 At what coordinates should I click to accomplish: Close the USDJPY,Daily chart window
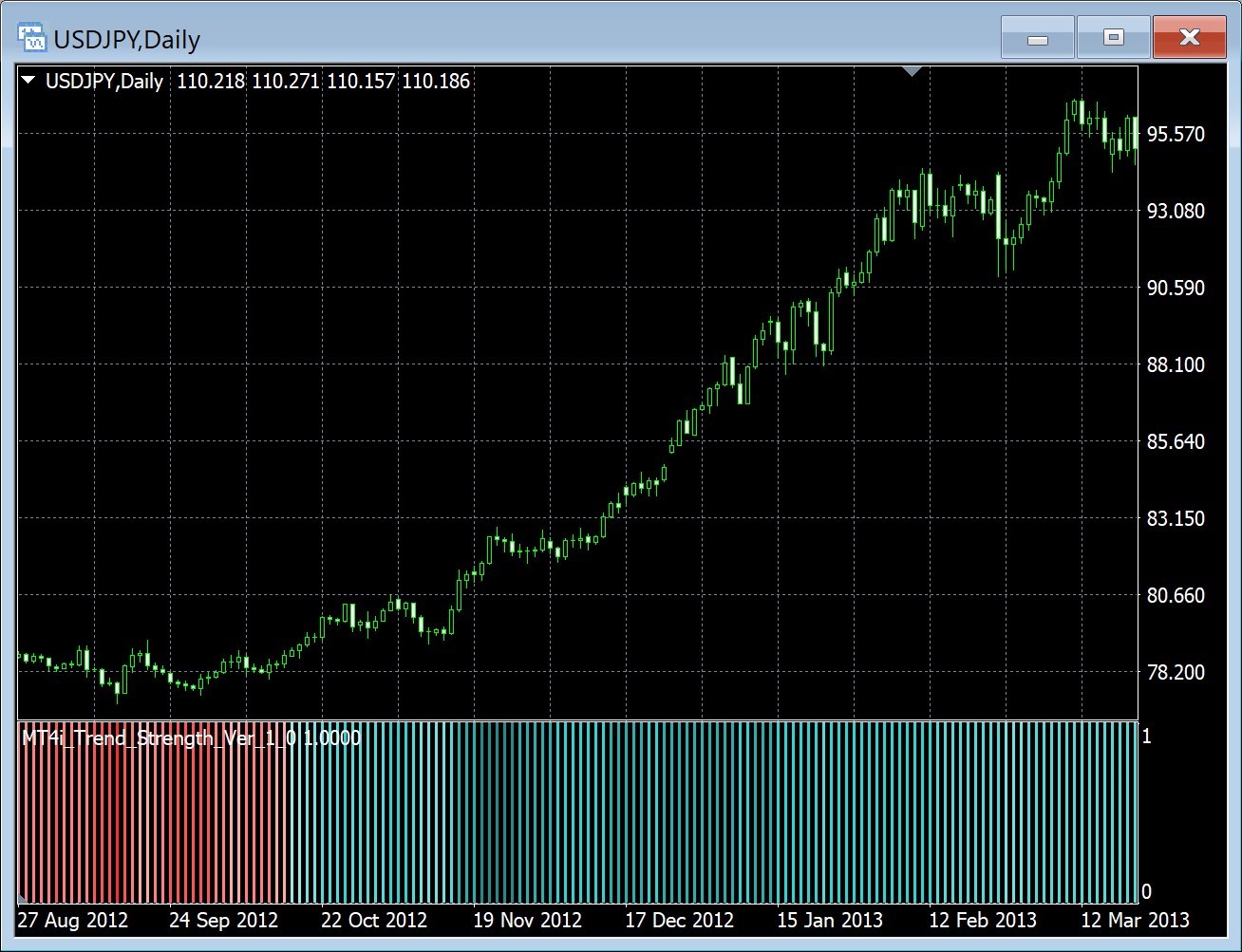point(1189,38)
